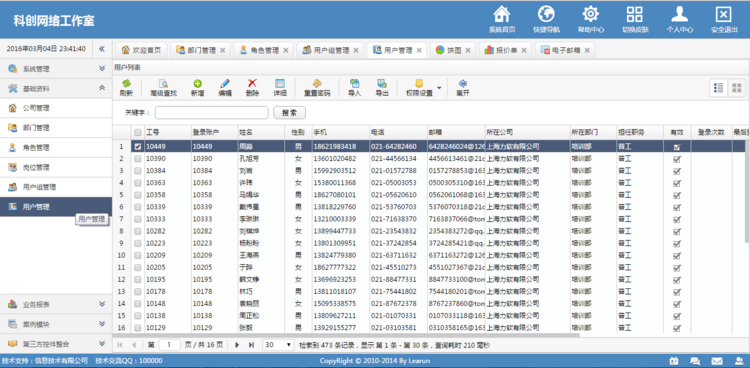Click the 导出 export icon

click(382, 83)
